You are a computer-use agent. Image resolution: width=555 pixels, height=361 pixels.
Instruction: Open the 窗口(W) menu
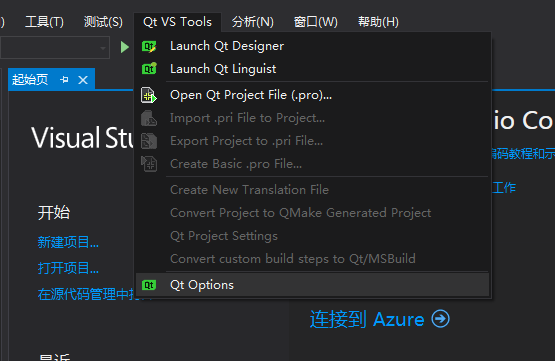(315, 22)
